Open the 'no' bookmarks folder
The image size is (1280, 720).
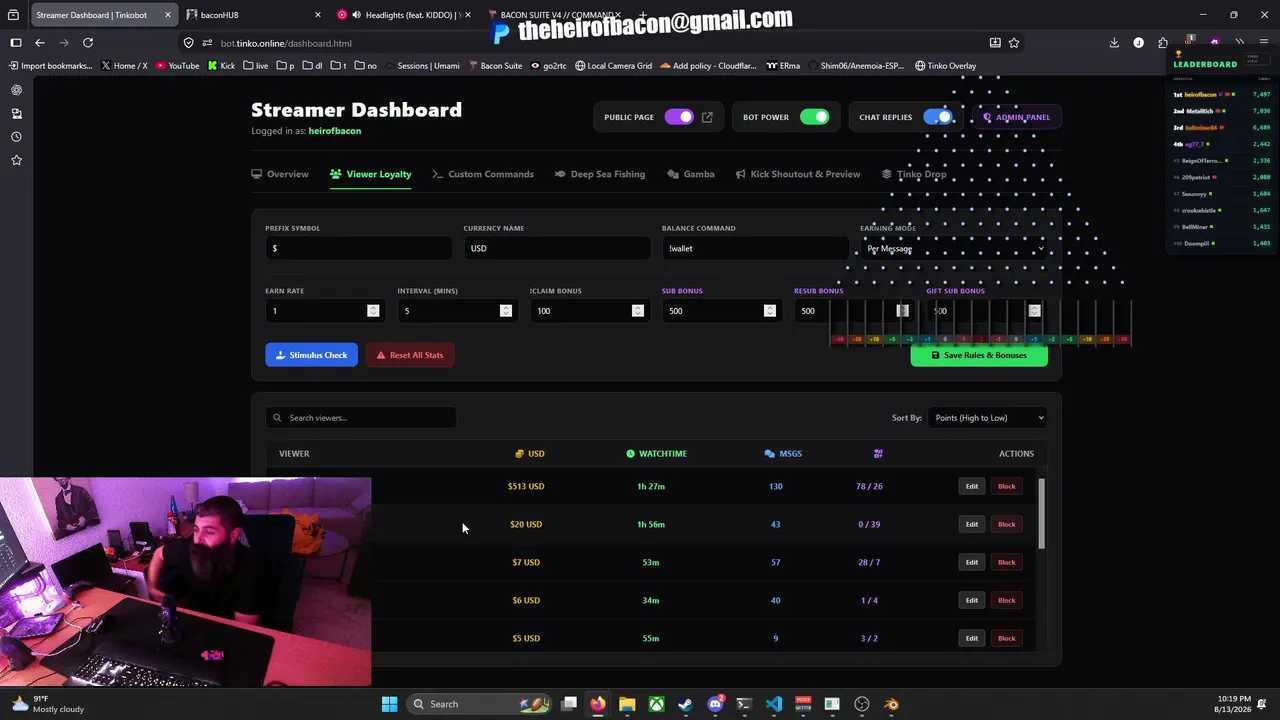pos(366,66)
